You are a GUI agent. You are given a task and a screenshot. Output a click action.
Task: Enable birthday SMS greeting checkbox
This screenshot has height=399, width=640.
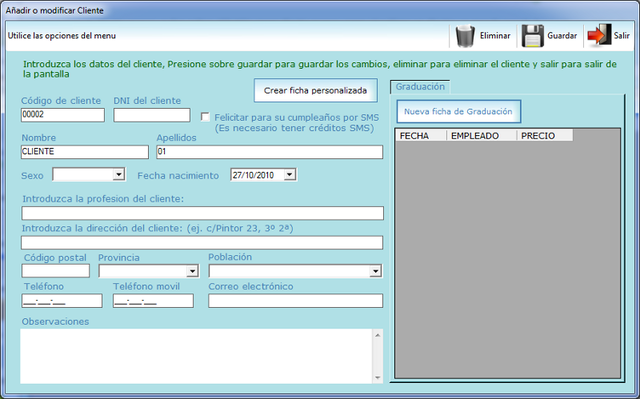coord(205,117)
